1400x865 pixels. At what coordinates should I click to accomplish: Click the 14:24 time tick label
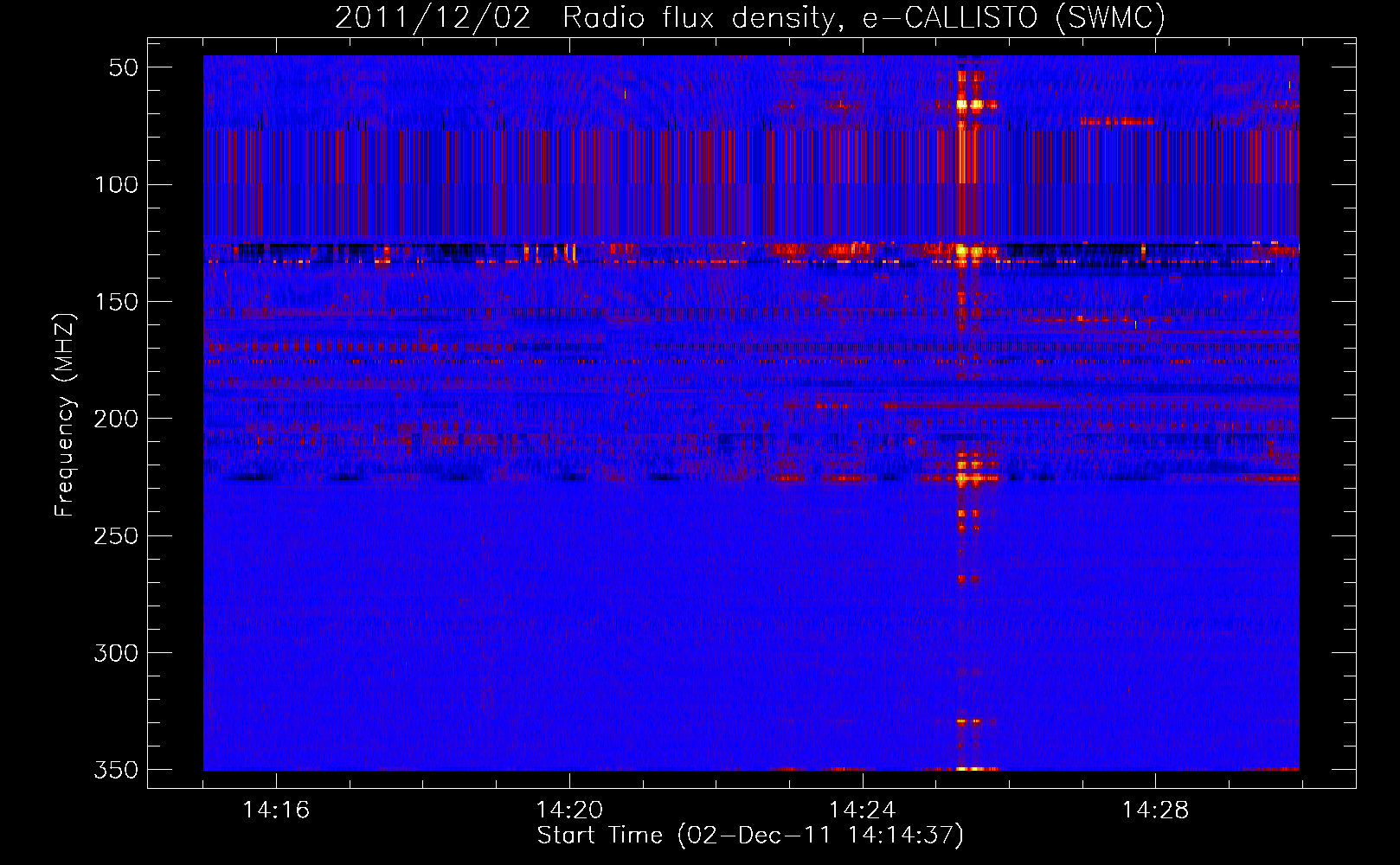pyautogui.click(x=863, y=811)
